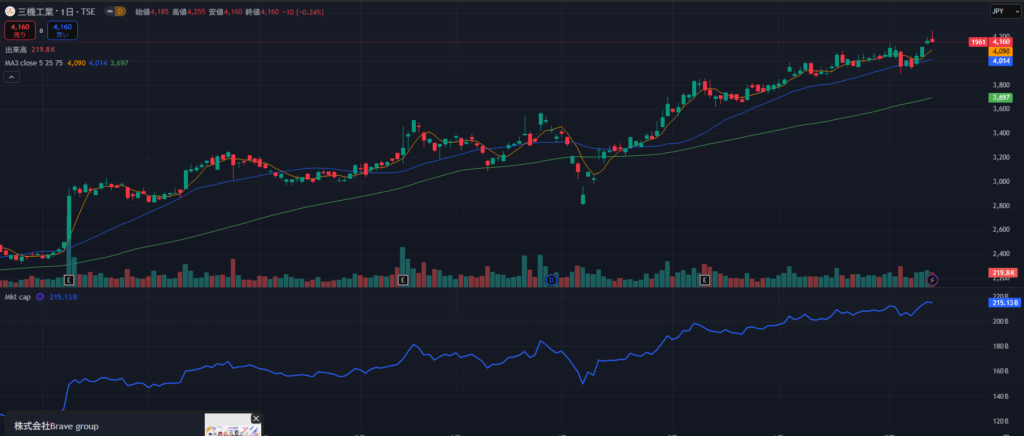1024x436 pixels.
Task: Click the orange 4,090 value in MA3 legend
Action: point(76,63)
